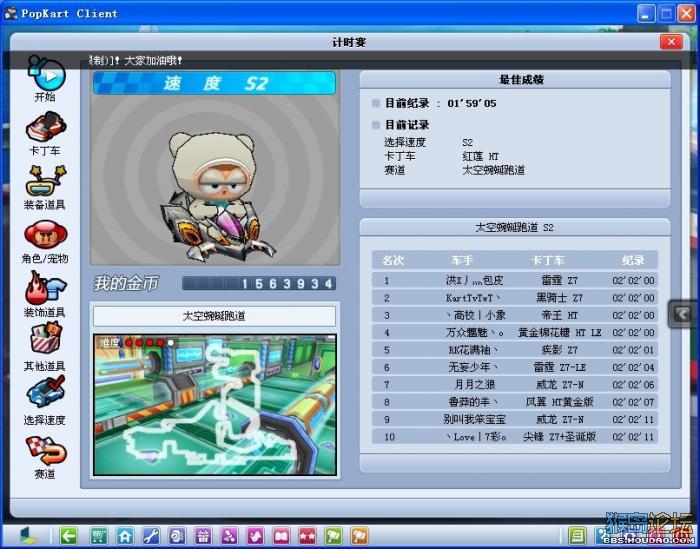Open the wrench settings icon
The width and height of the screenshot is (700, 549).
[151, 536]
